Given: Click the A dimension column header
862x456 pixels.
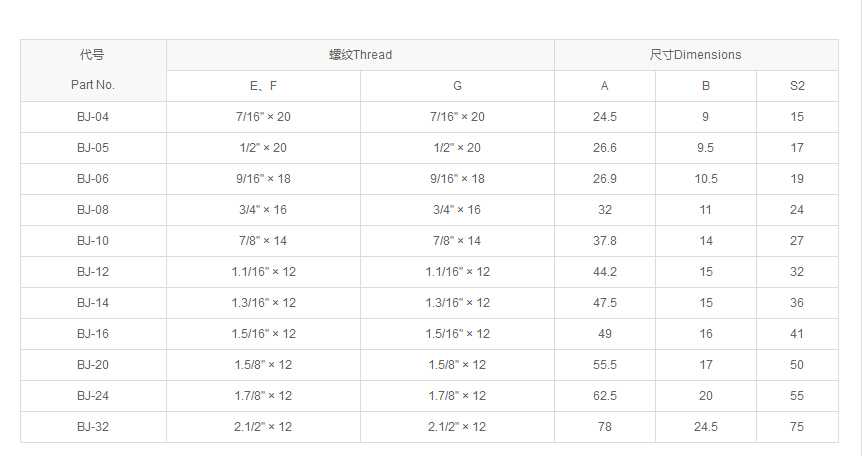Looking at the screenshot, I should 605,86.
